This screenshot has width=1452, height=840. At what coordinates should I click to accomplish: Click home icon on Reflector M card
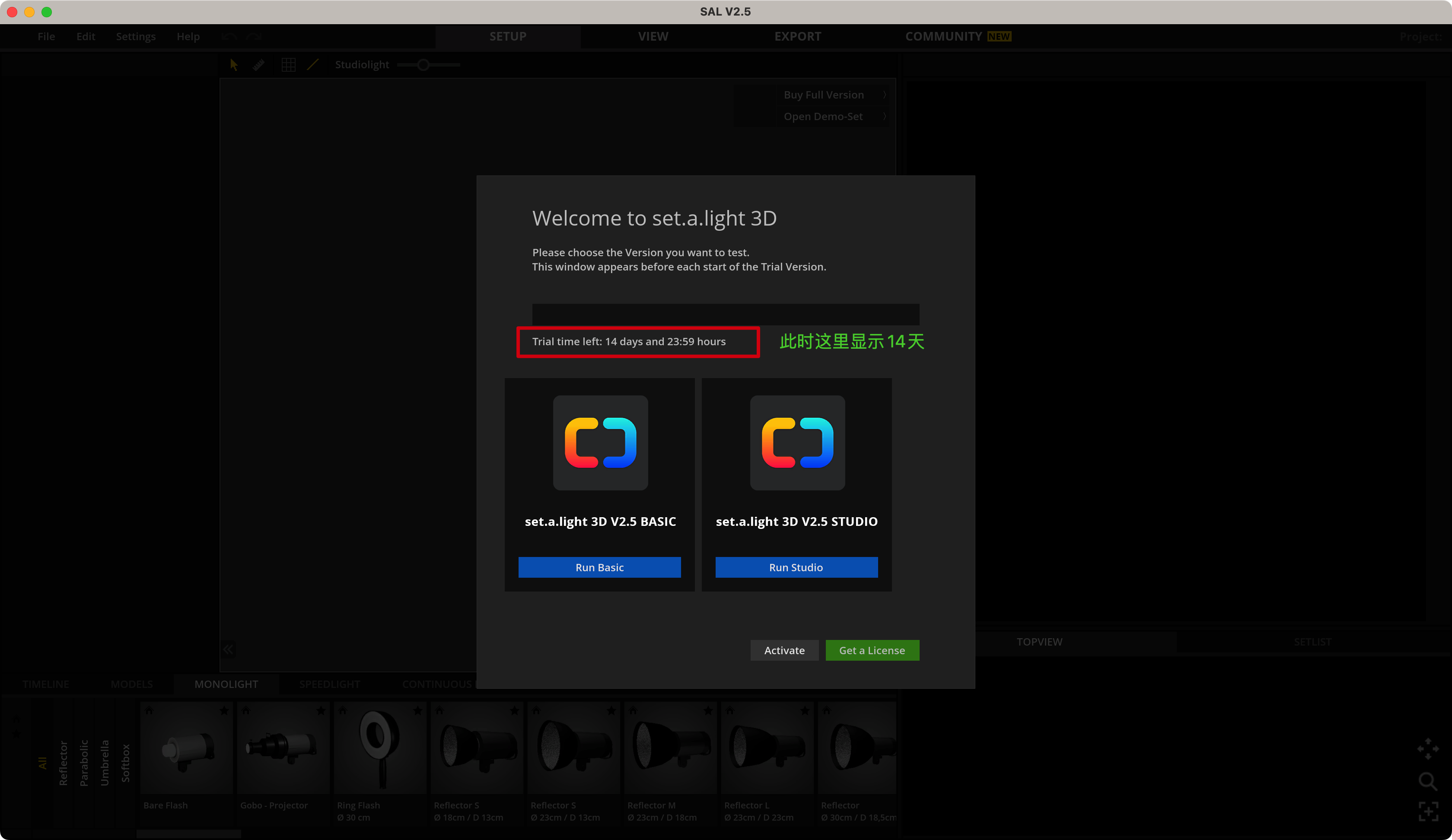point(634,711)
